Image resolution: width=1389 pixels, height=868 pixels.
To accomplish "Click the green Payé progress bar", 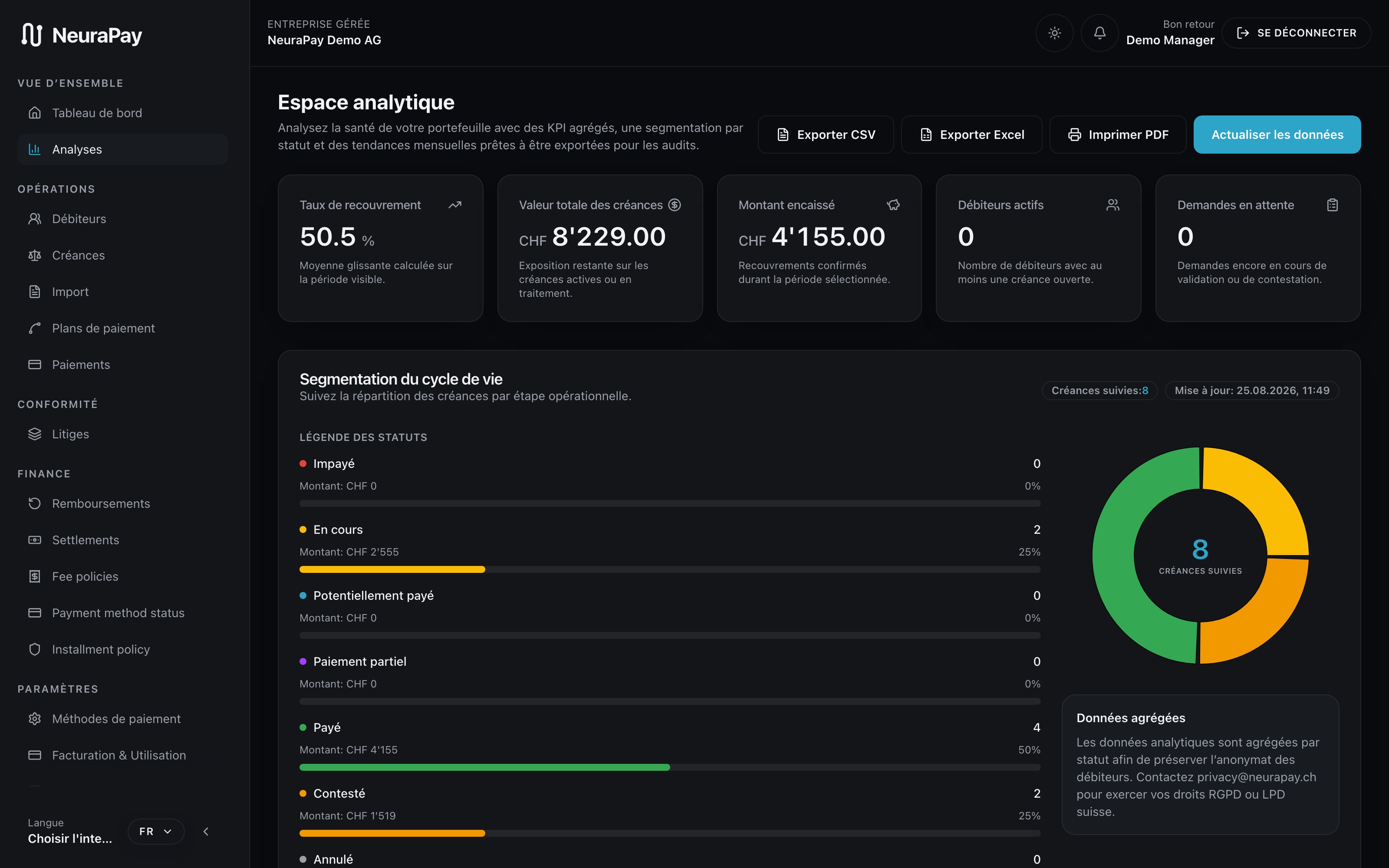I will pos(484,768).
